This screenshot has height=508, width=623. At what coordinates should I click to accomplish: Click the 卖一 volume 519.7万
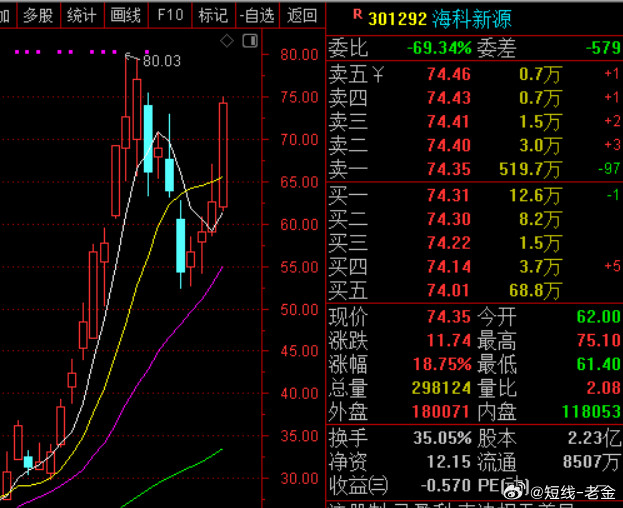(530, 170)
